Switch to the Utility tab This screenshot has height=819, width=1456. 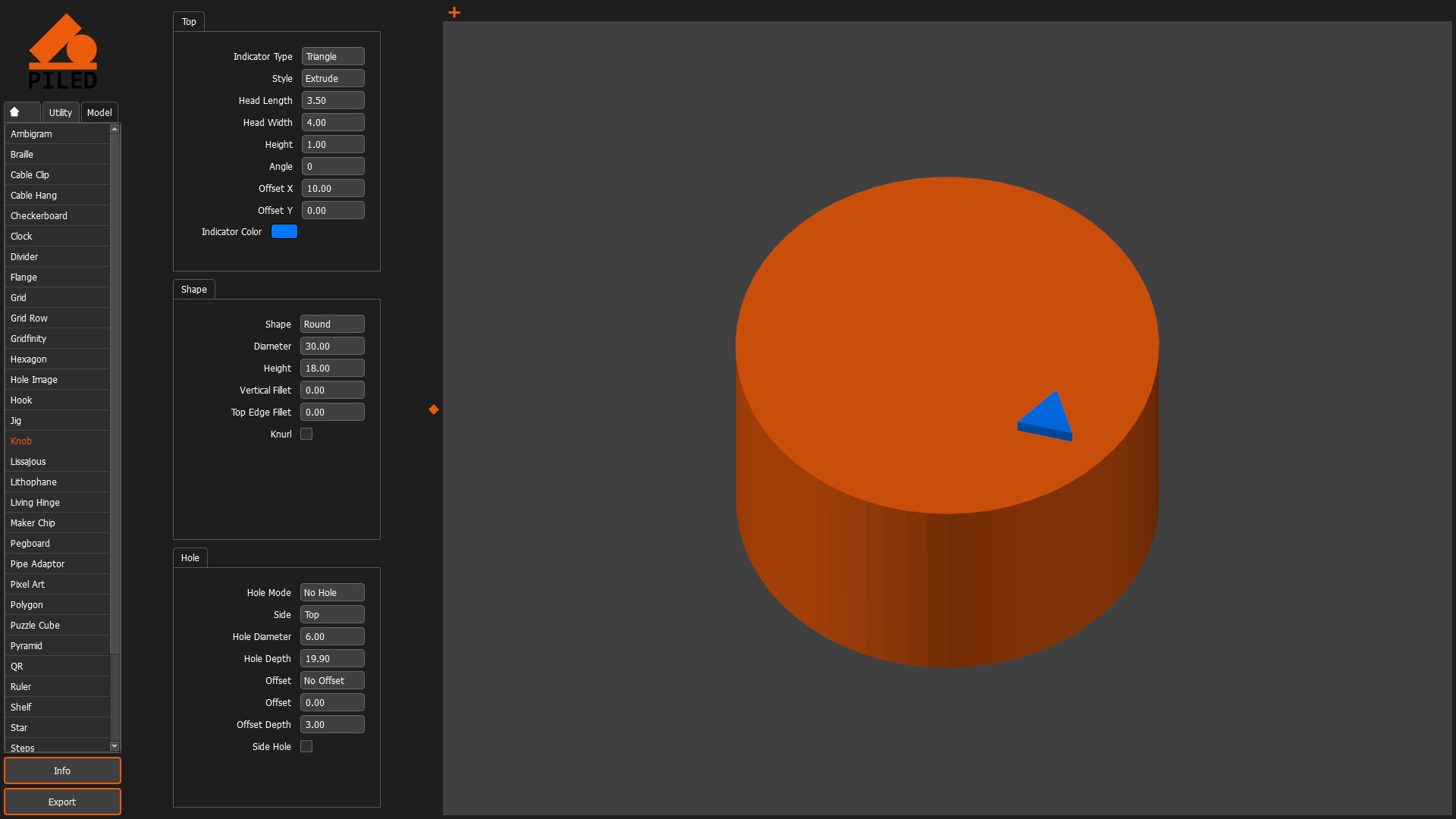[x=60, y=111]
